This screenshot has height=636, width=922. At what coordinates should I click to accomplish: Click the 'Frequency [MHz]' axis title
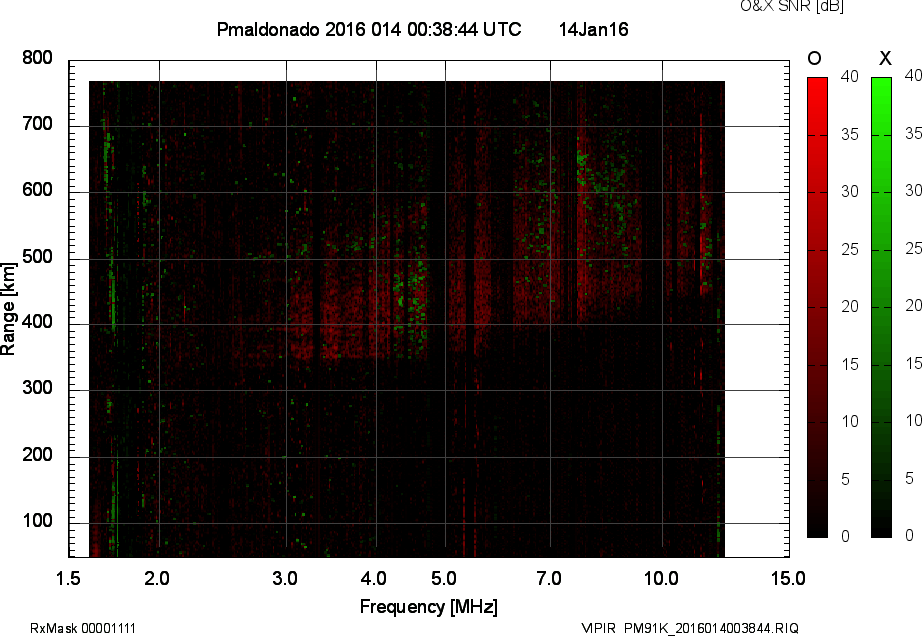429,607
